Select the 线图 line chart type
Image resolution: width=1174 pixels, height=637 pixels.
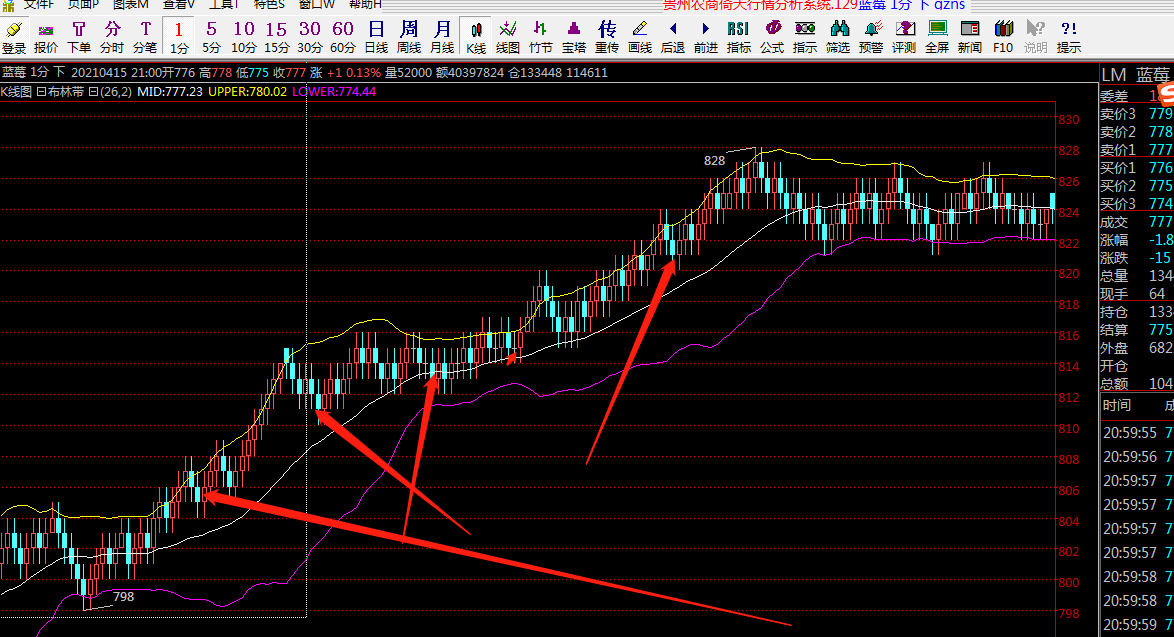tap(508, 37)
